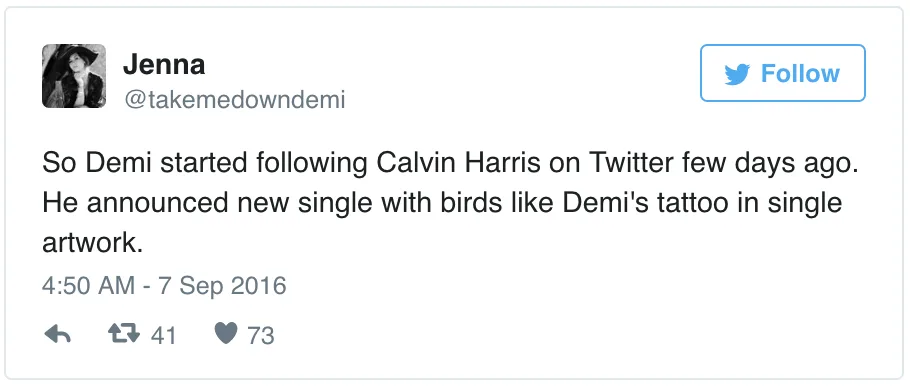Like the tweet with the heart icon
The height and width of the screenshot is (386, 910).
coord(226,334)
